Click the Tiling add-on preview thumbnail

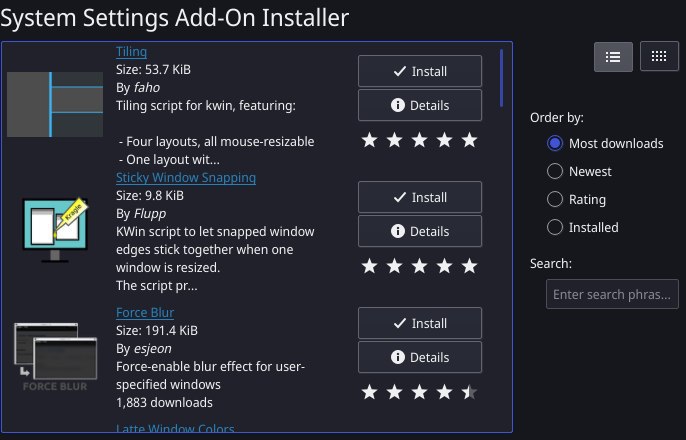(x=55, y=105)
